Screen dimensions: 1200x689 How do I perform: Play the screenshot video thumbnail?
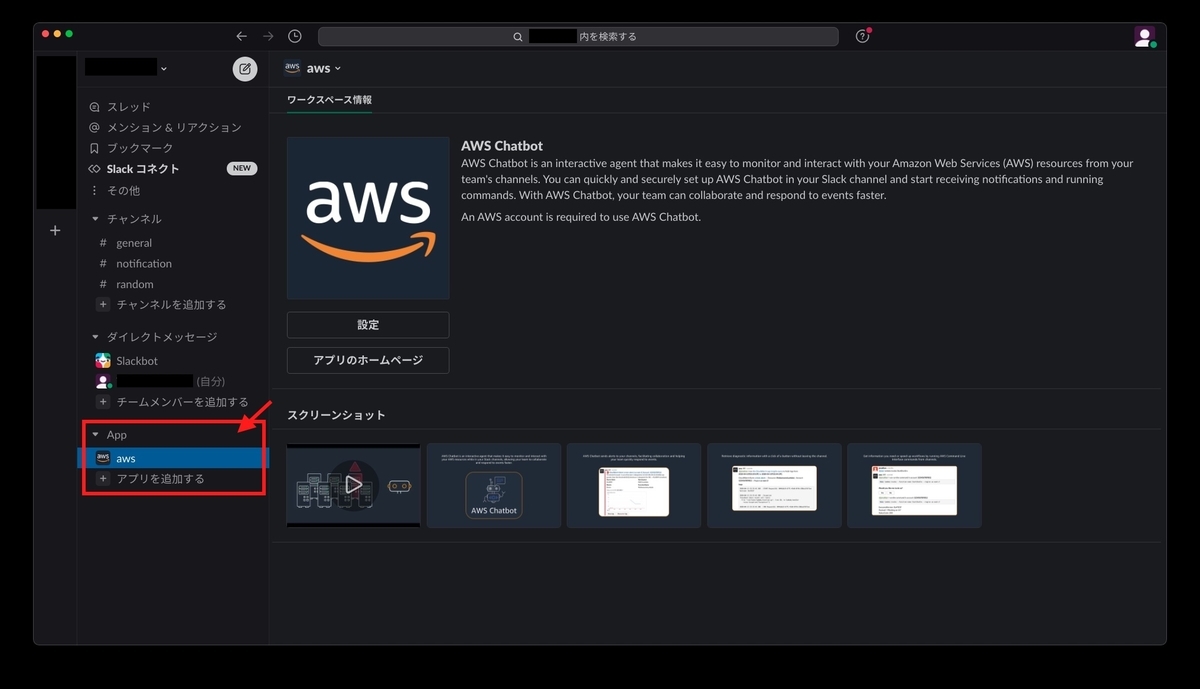pos(353,485)
